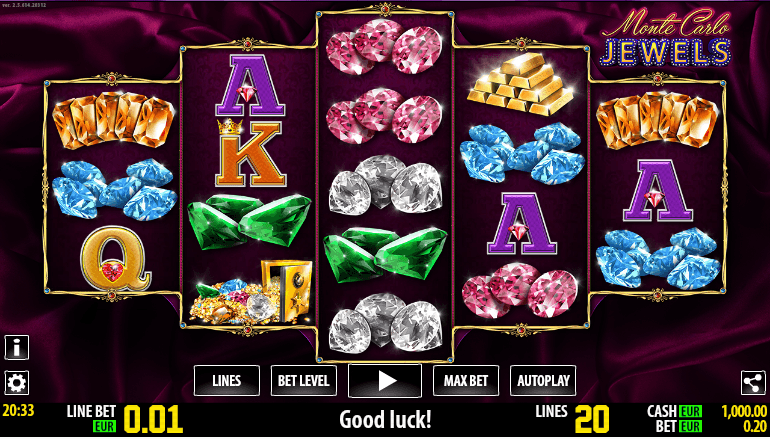Image resolution: width=770 pixels, height=439 pixels.
Task: Click the cash balance 1,000.00
Action: (x=744, y=411)
